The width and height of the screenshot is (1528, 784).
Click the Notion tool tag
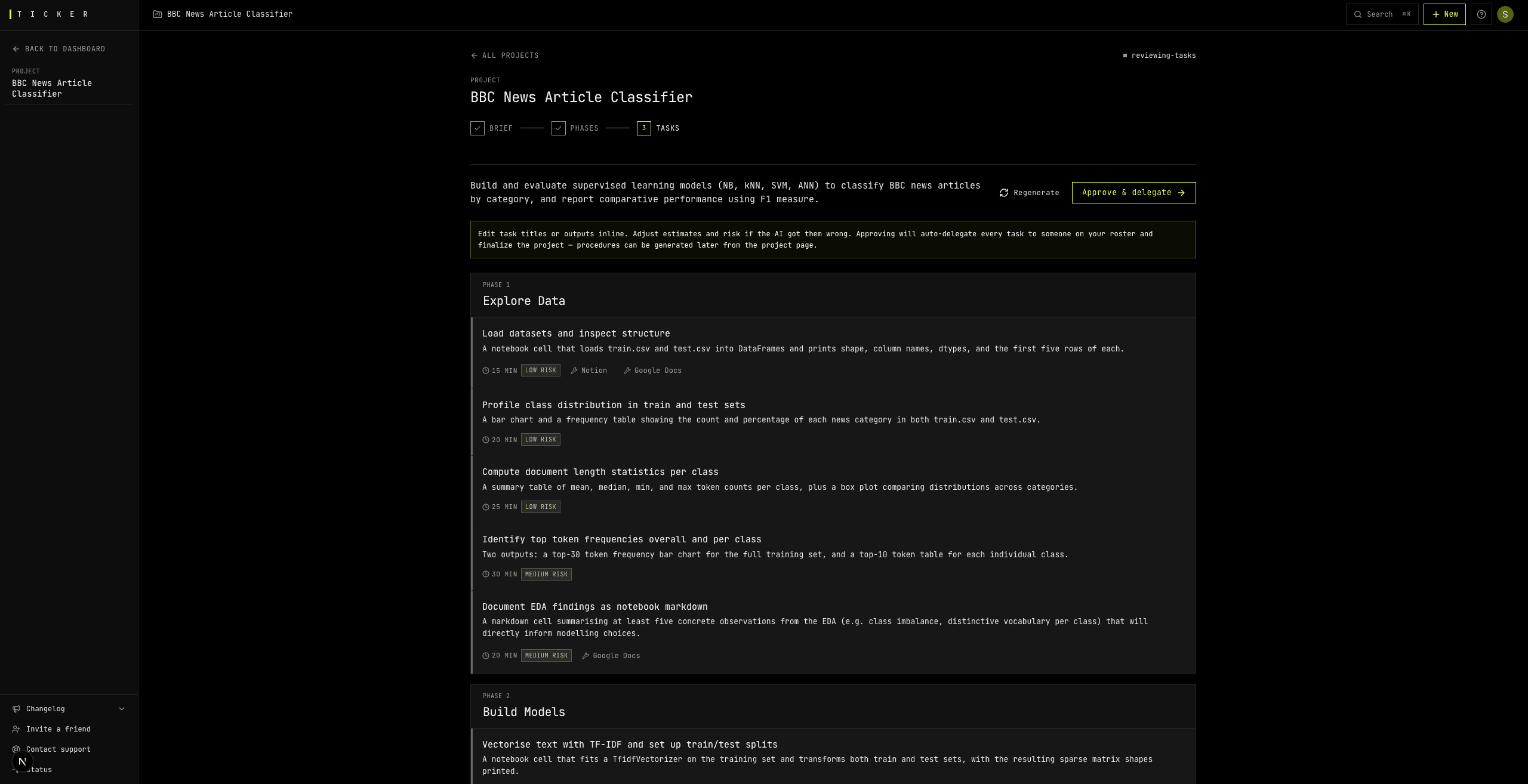[x=589, y=371]
